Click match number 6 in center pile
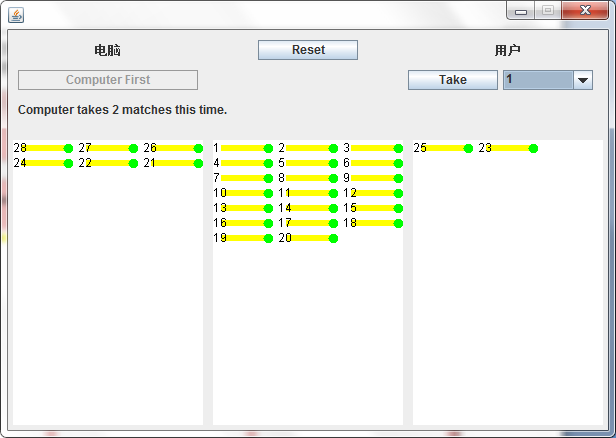 click(x=373, y=163)
